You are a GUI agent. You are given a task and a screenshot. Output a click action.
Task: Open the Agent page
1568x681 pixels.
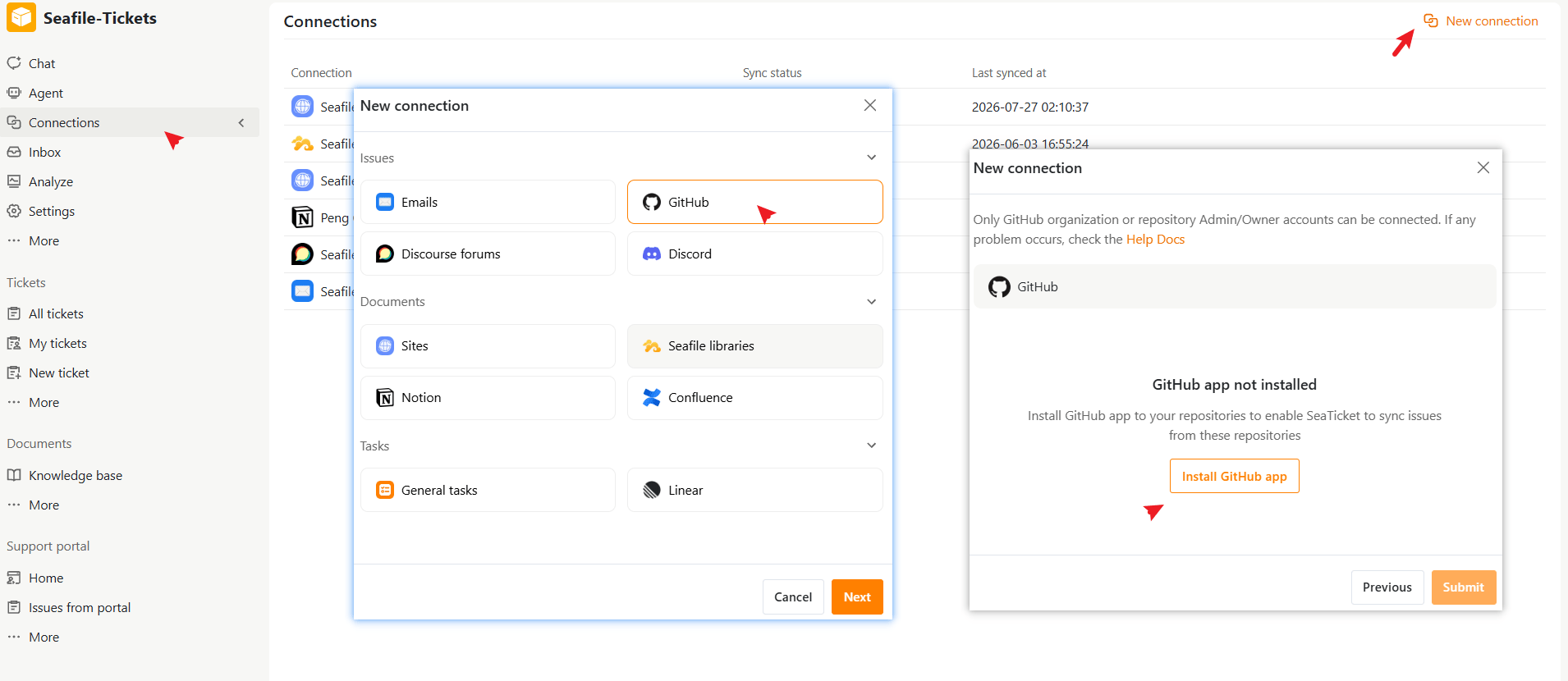pyautogui.click(x=46, y=93)
